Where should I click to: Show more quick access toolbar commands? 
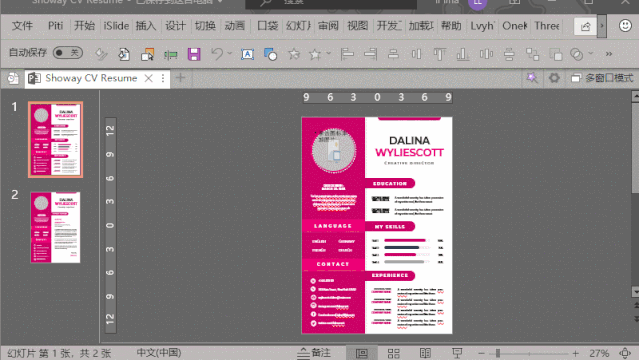609,54
